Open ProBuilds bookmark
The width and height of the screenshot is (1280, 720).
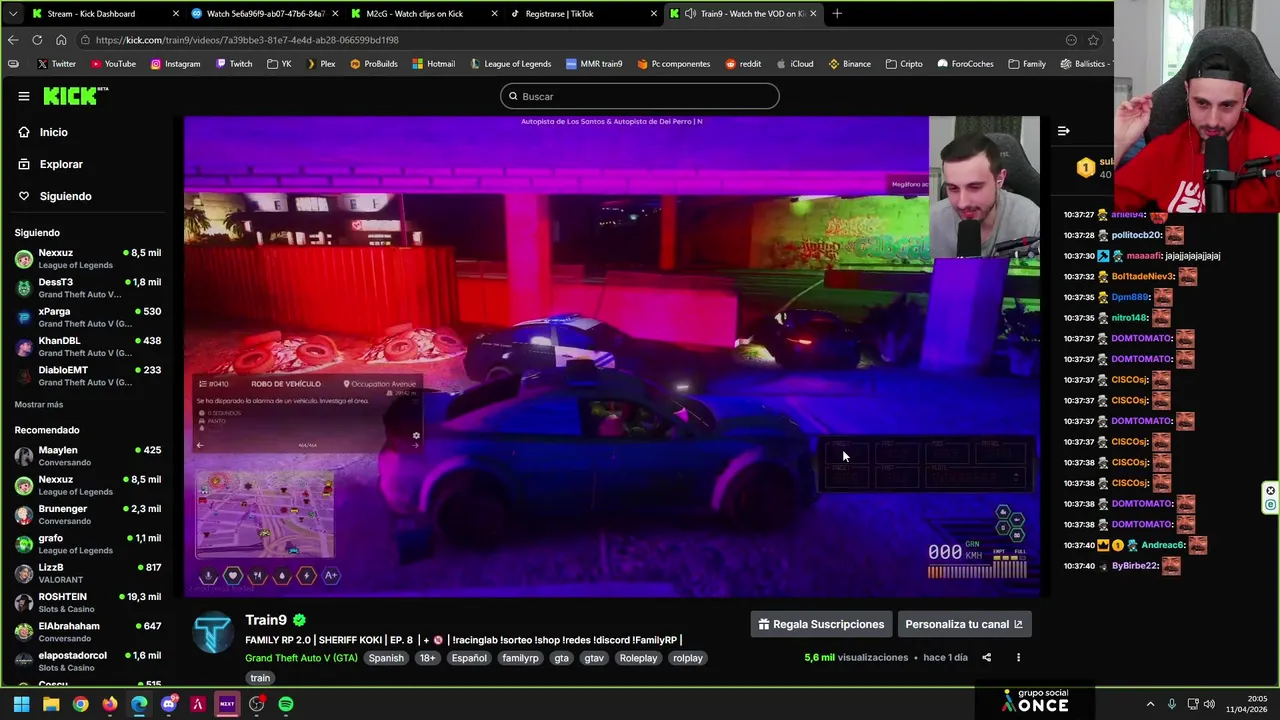373,64
